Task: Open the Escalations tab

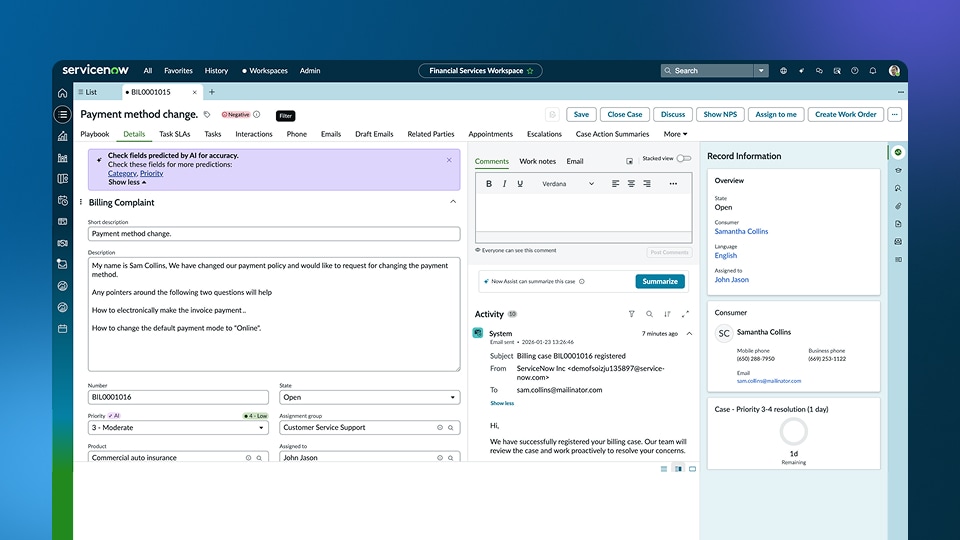Action: coord(544,134)
